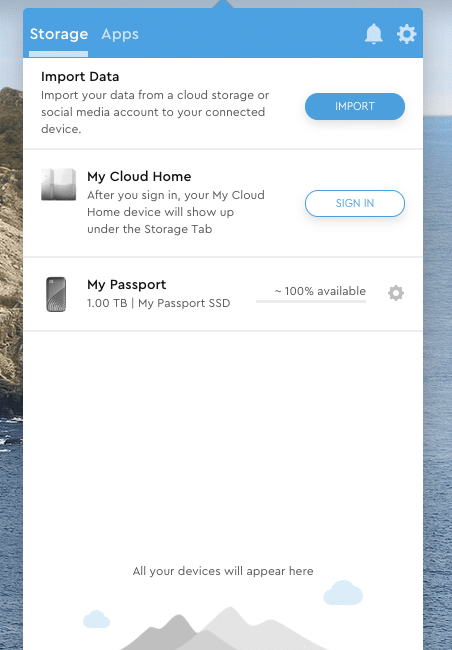Select the Storage tab
The image size is (452, 650).
coord(58,34)
